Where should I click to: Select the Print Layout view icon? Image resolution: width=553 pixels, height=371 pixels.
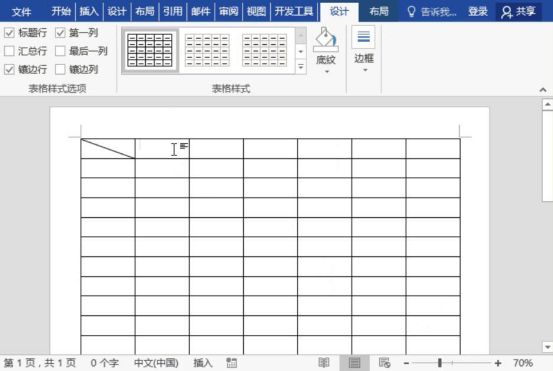coord(354,363)
